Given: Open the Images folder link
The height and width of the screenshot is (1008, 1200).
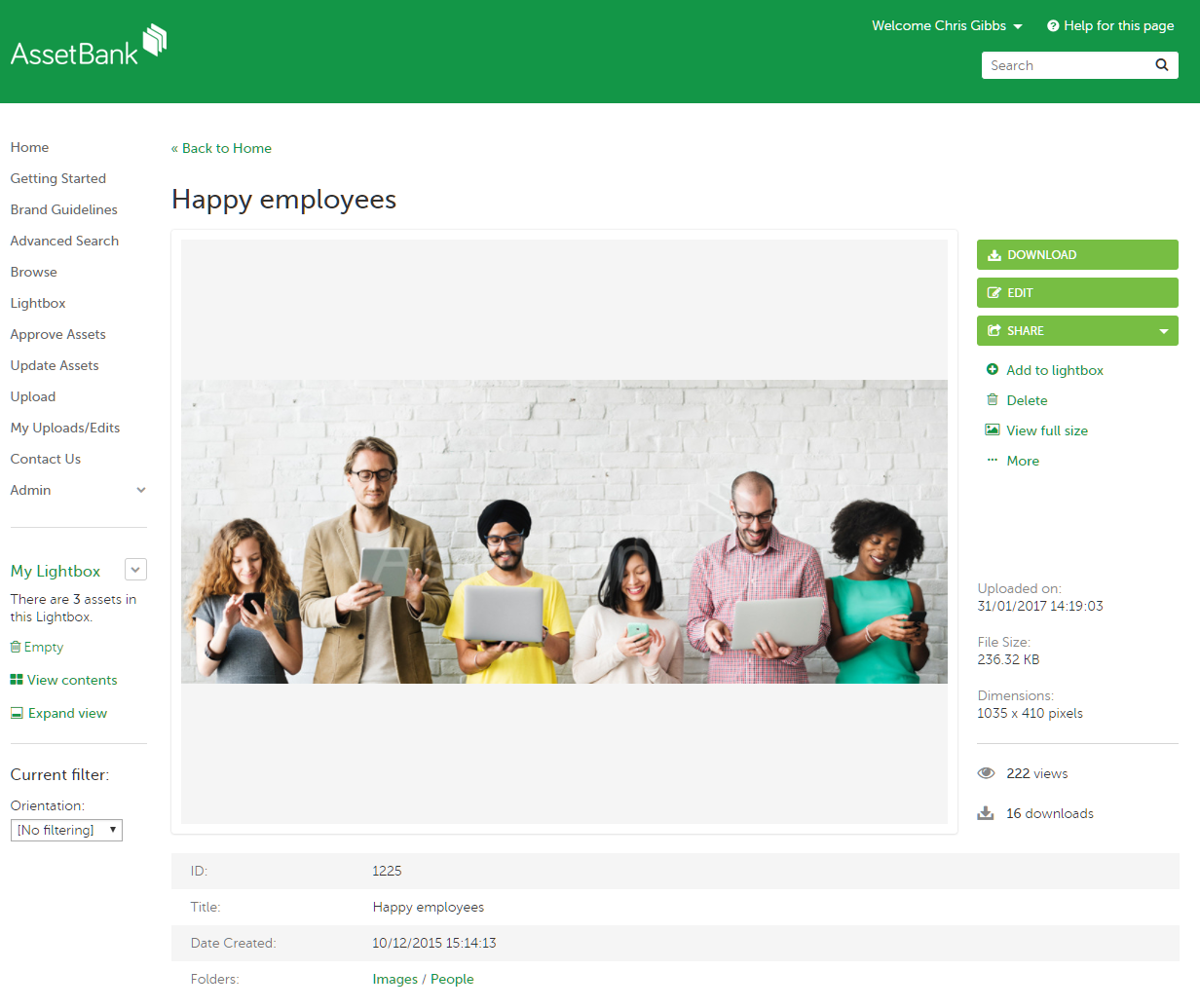Looking at the screenshot, I should click(x=394, y=979).
